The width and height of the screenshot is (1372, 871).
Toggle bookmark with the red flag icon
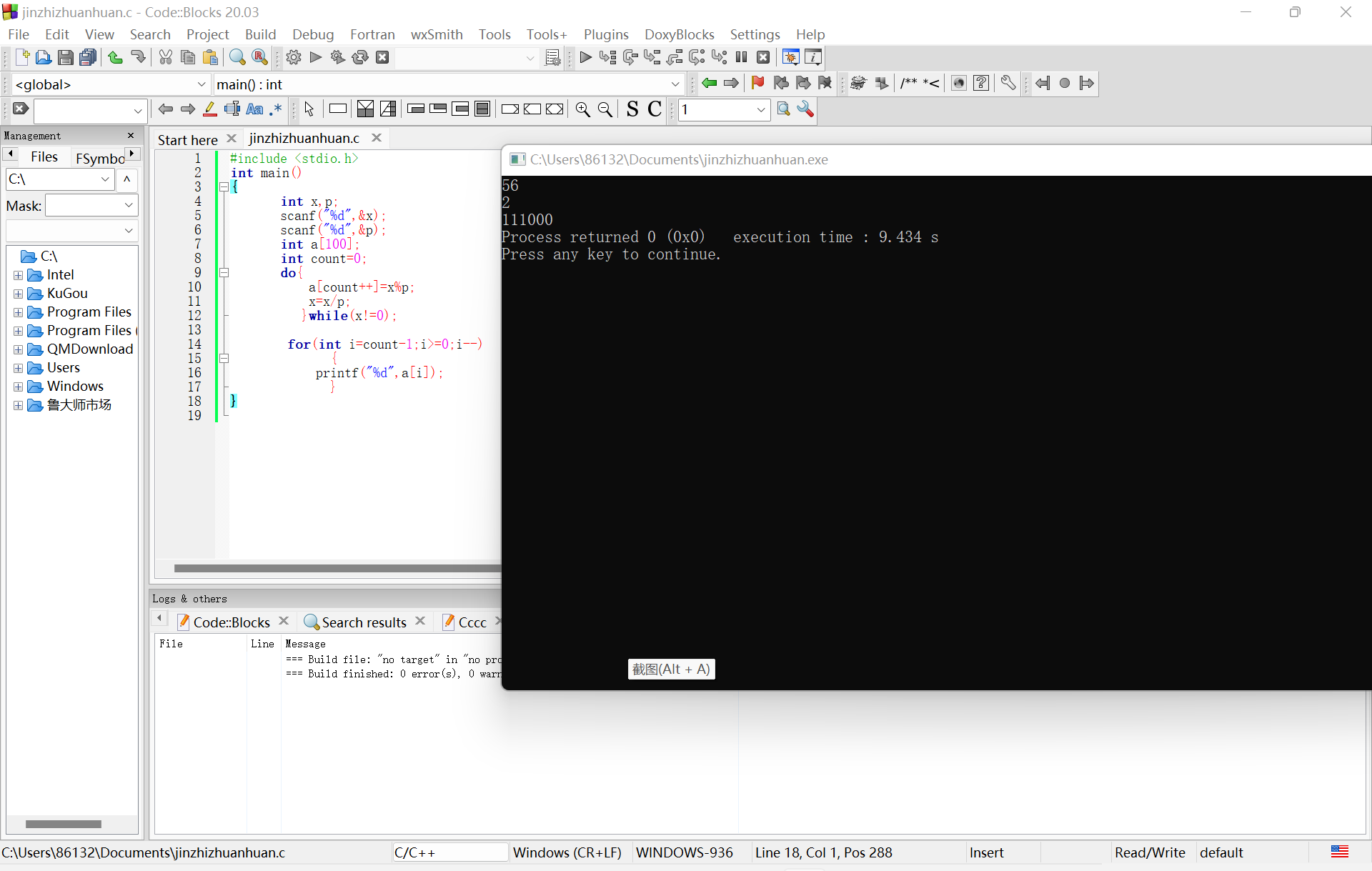click(757, 84)
